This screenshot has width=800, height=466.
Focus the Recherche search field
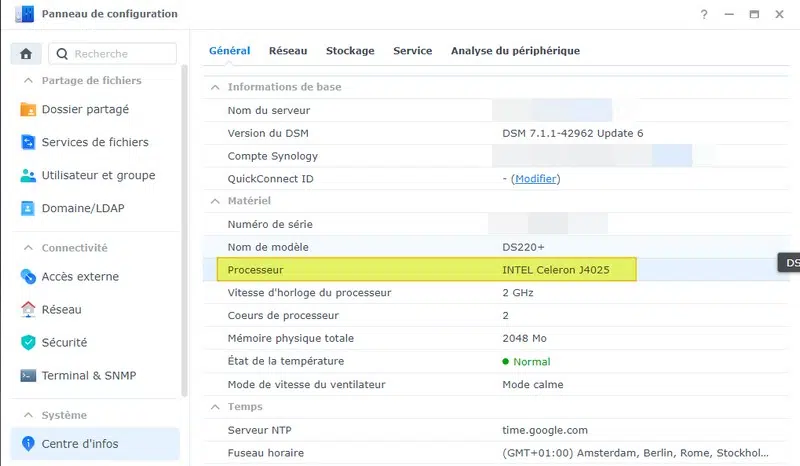pos(113,54)
